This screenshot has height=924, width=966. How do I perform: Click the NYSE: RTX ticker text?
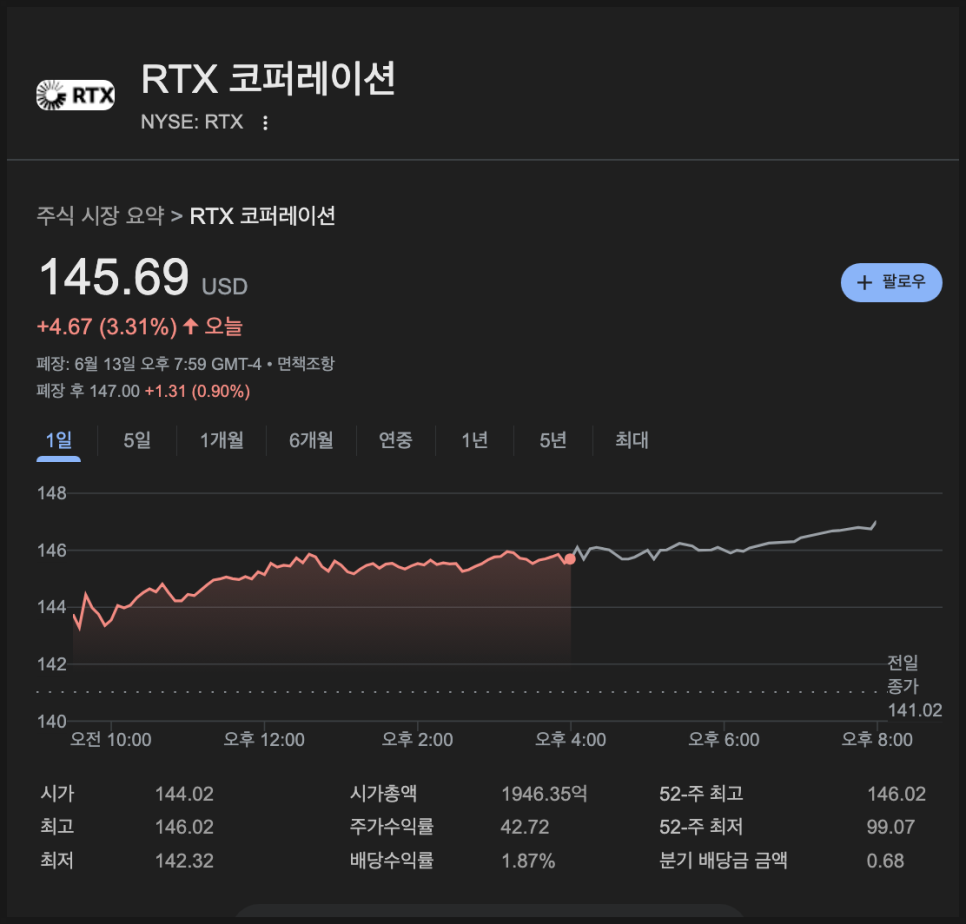(192, 122)
